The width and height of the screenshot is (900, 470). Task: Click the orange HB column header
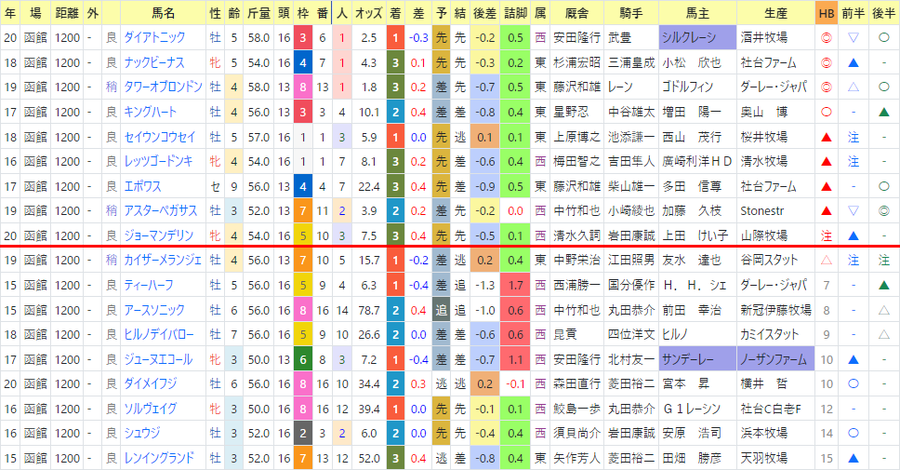[x=827, y=13]
